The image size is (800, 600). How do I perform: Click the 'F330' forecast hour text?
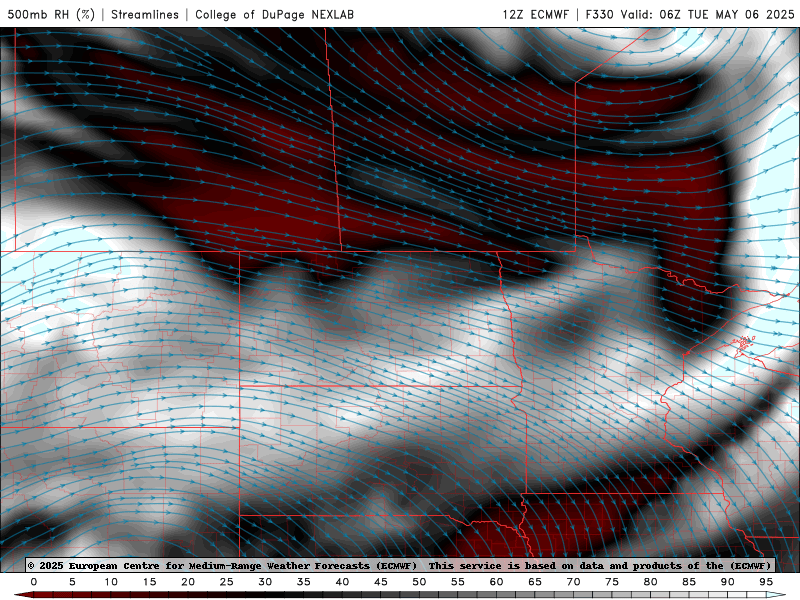599,14
